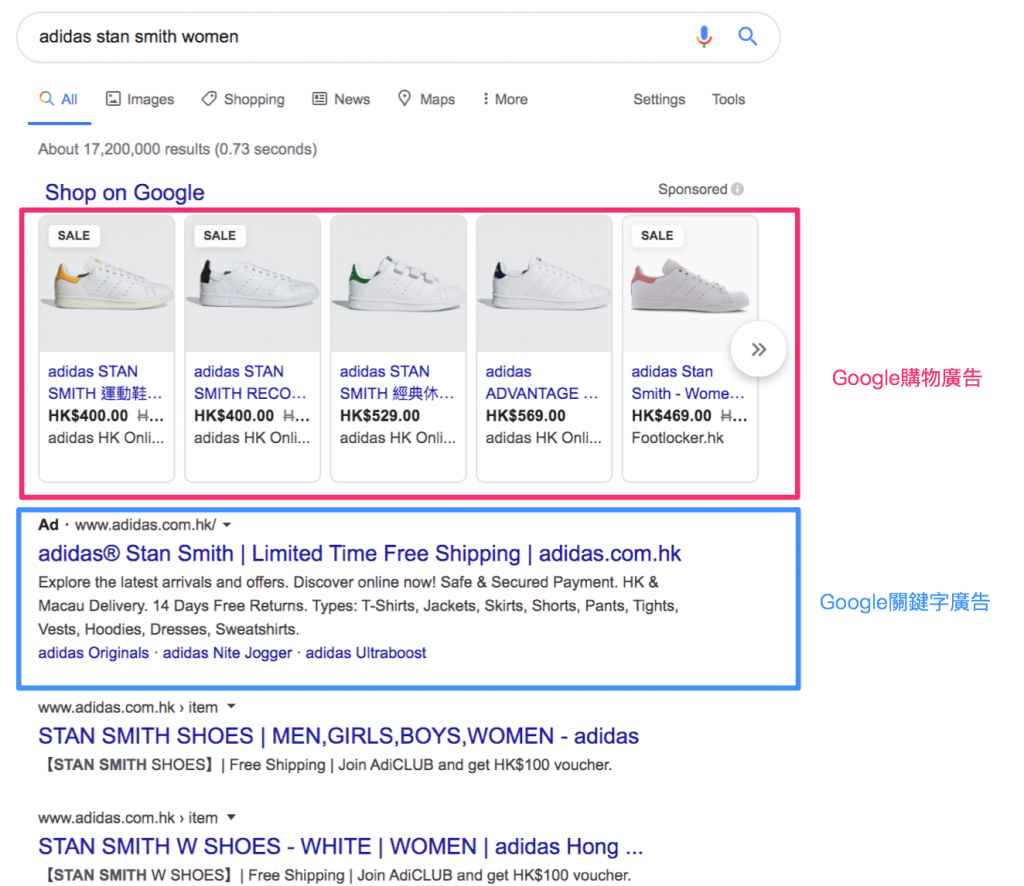1024x886 pixels.
Task: Open the adidas STAN SMITH RECO... product title
Action: pos(250,383)
